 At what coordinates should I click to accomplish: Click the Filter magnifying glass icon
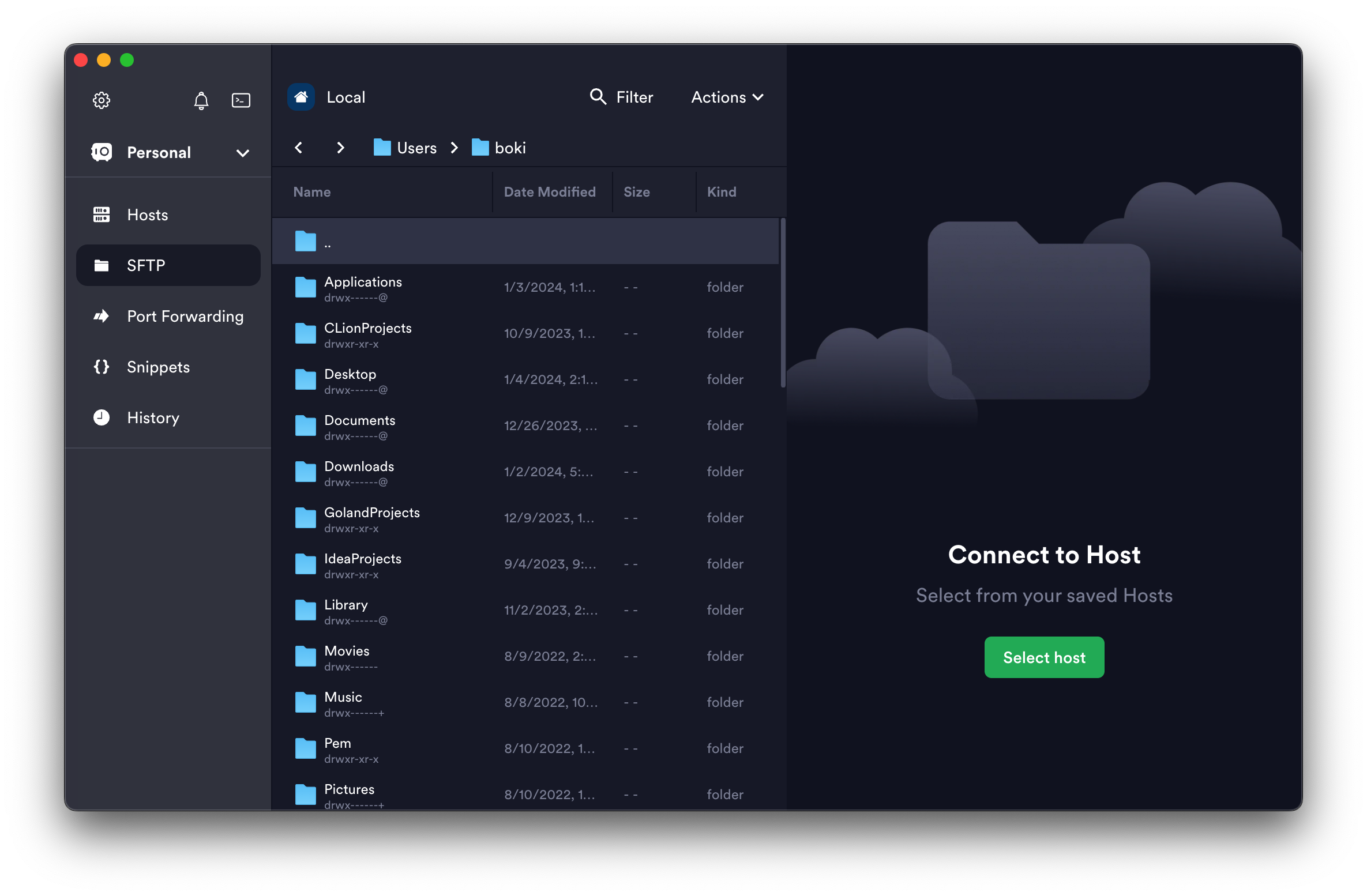pos(598,97)
